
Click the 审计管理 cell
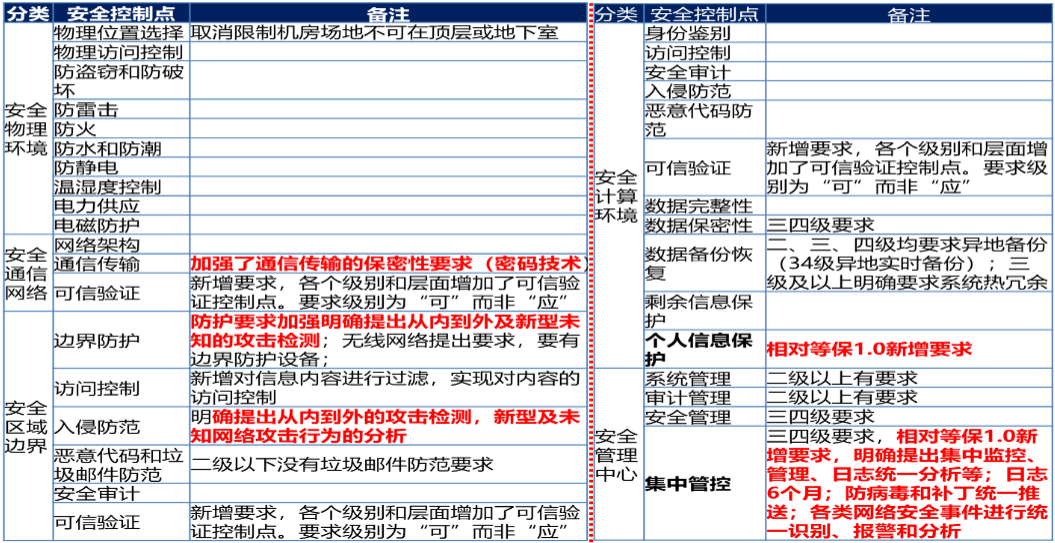coord(704,398)
